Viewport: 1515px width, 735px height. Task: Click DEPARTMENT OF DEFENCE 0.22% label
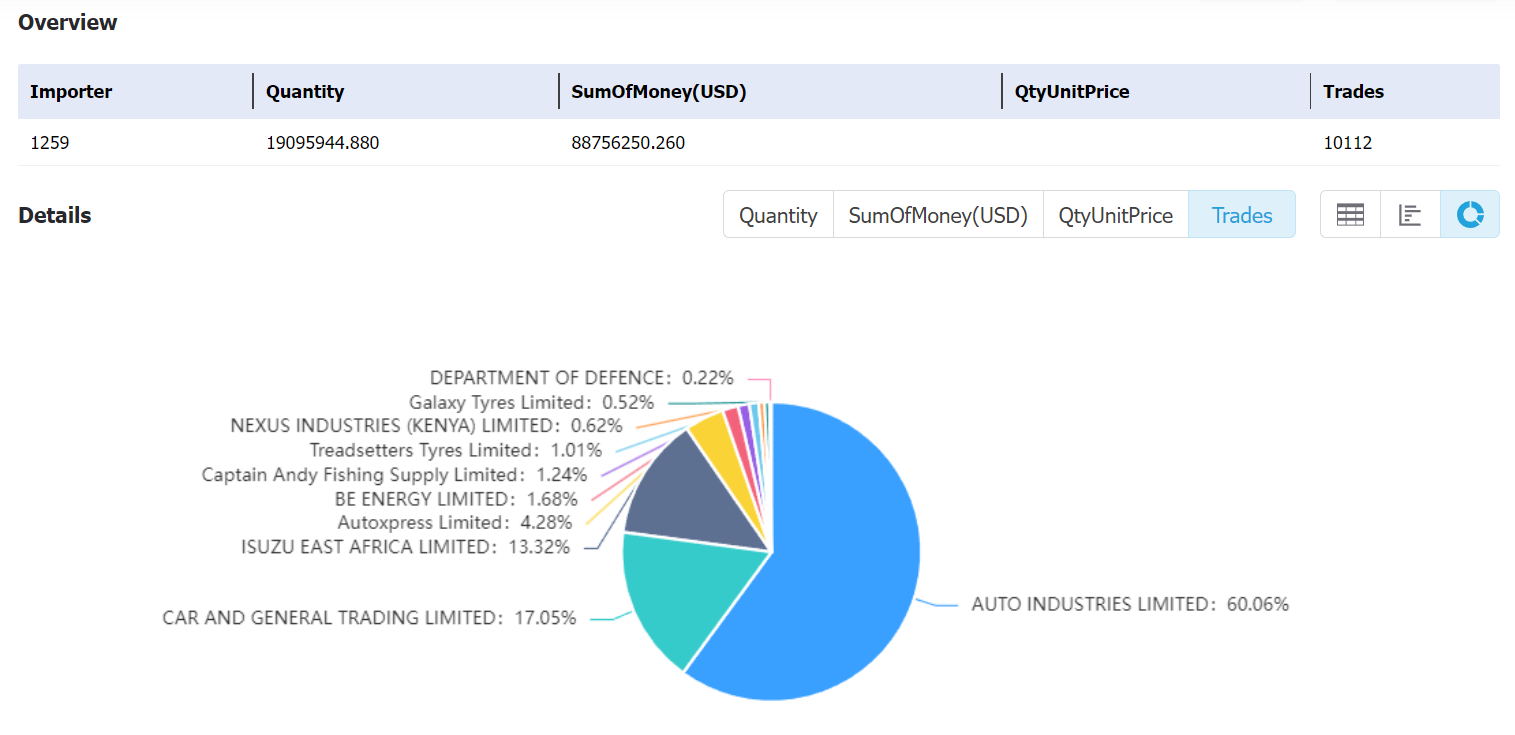[x=582, y=378]
